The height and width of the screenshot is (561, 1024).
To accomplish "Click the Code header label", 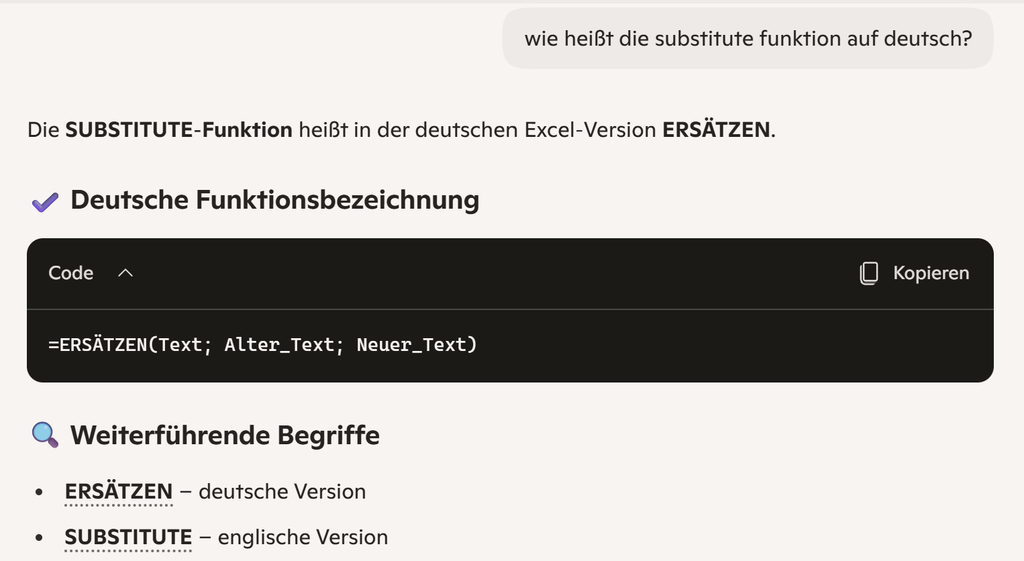I will (x=71, y=273).
